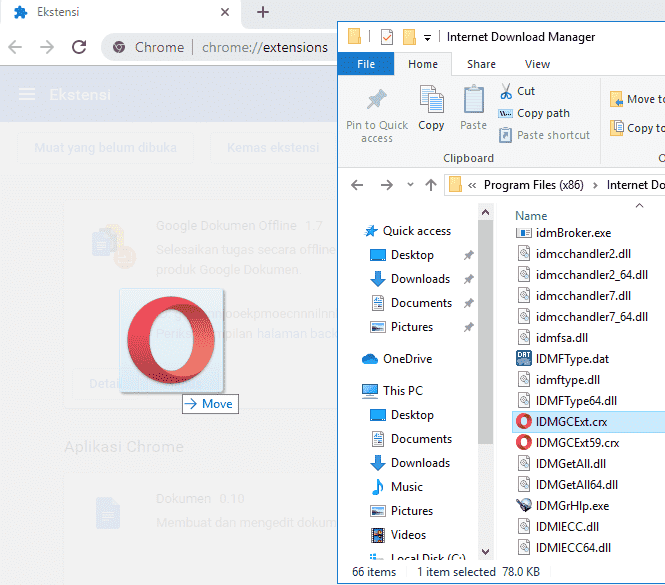Viewport: 665px width, 585px height.
Task: Open a new Chrome tab with plus button
Action: (263, 12)
